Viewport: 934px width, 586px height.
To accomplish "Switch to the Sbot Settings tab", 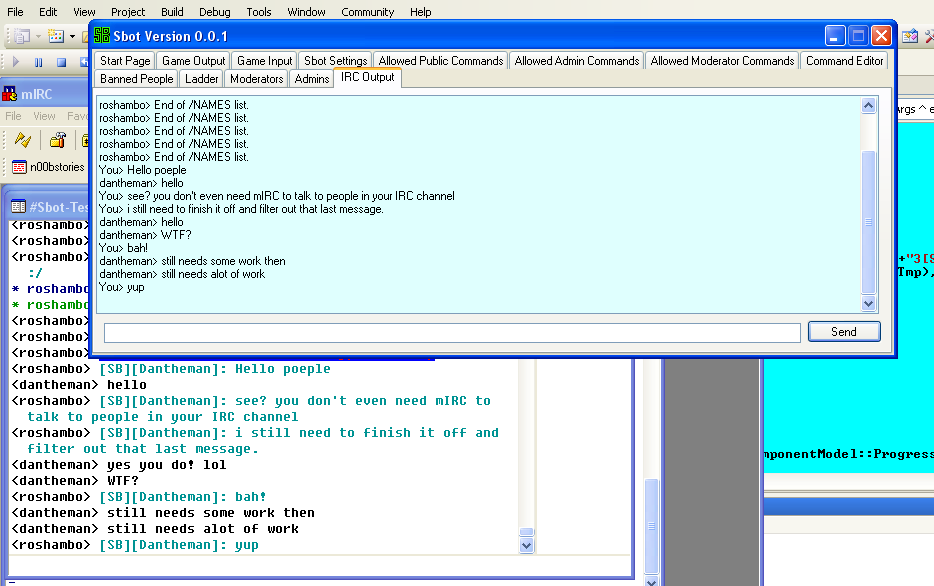I will (x=335, y=61).
